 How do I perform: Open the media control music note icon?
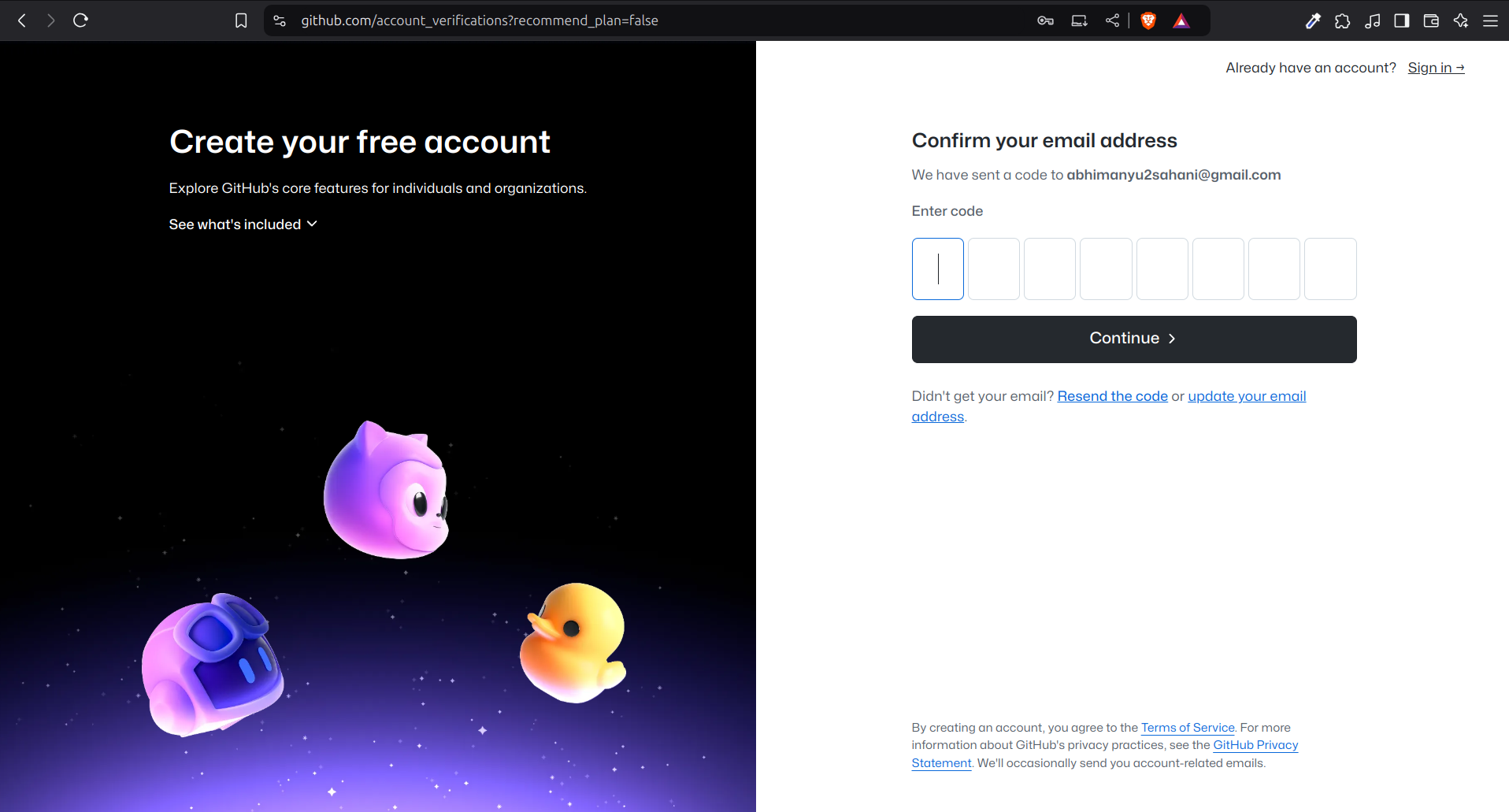(x=1373, y=20)
